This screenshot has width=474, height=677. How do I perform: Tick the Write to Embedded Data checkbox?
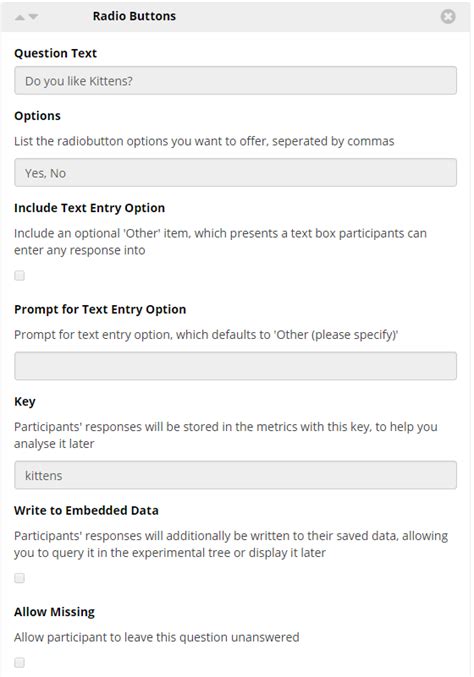[x=19, y=578]
